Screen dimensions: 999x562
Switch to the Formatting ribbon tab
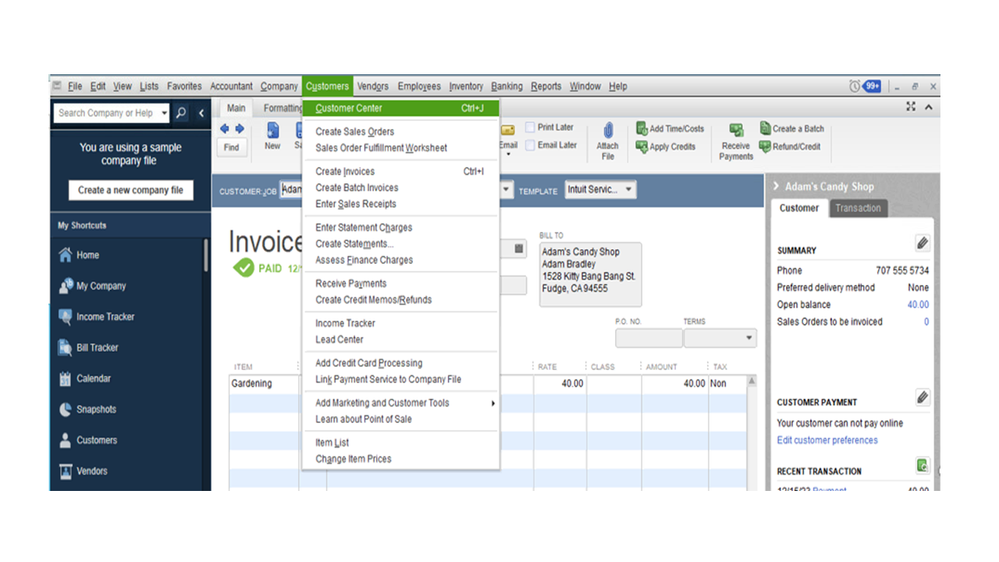283,108
